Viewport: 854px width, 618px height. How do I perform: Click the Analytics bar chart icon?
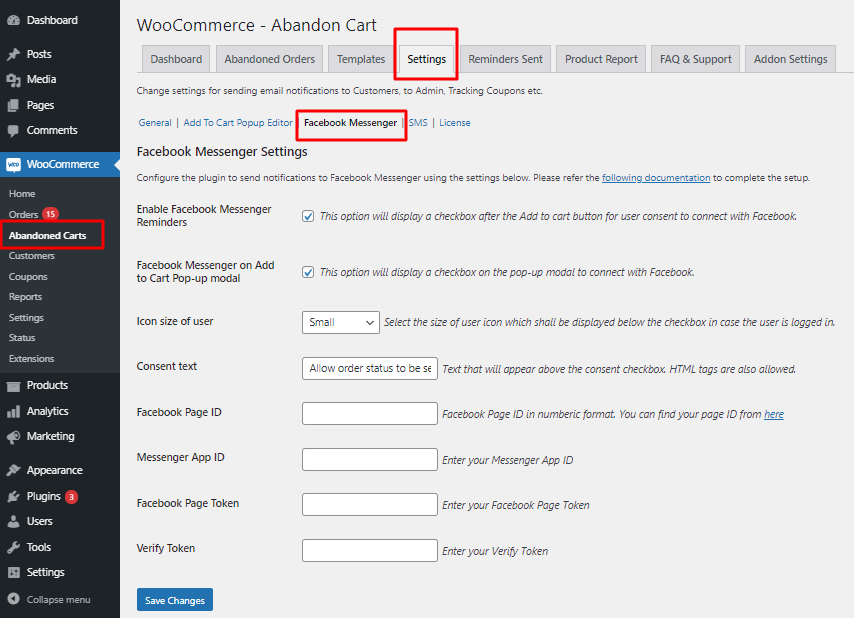[x=14, y=412]
